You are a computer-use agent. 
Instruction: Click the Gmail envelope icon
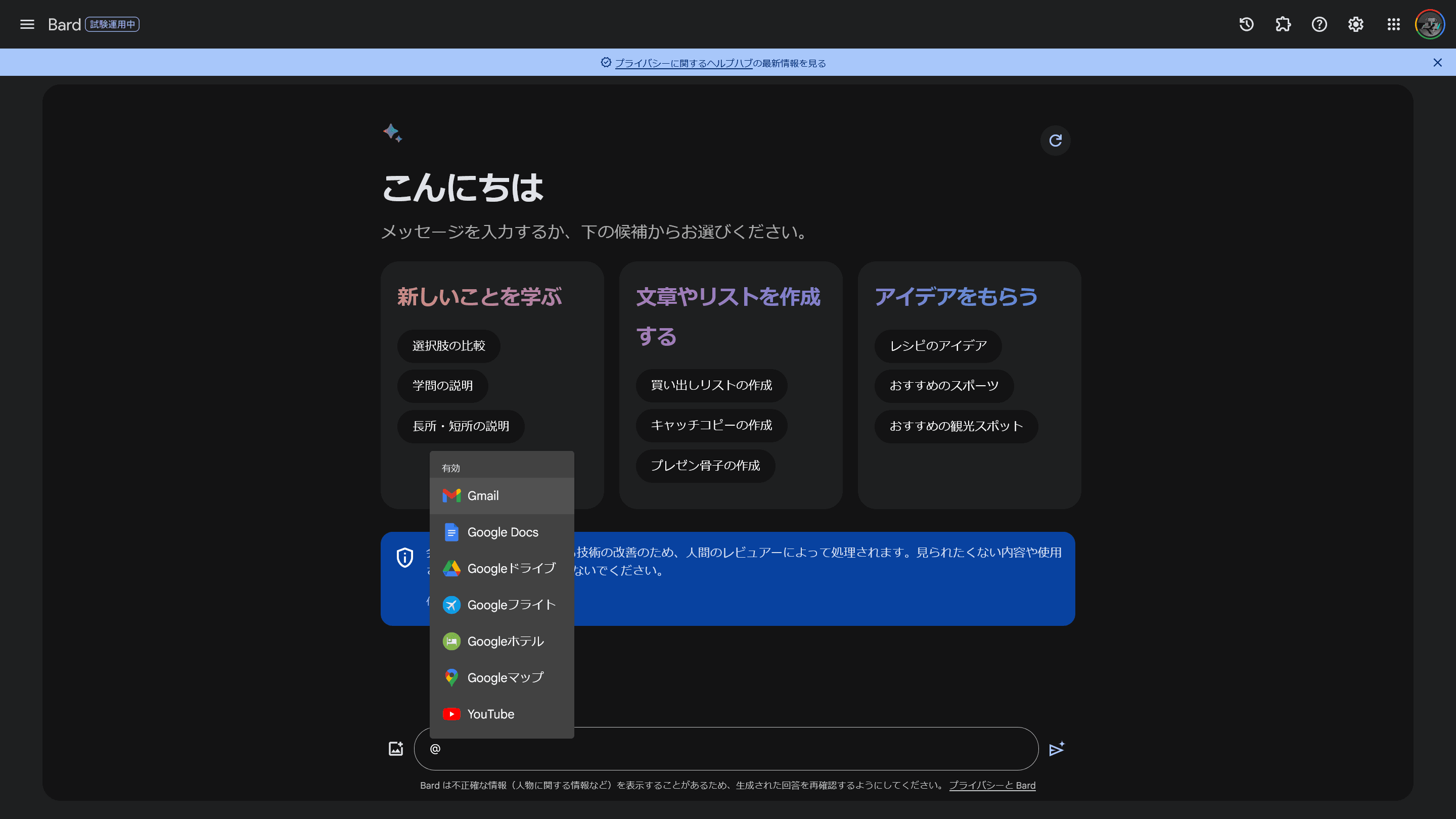tap(451, 495)
